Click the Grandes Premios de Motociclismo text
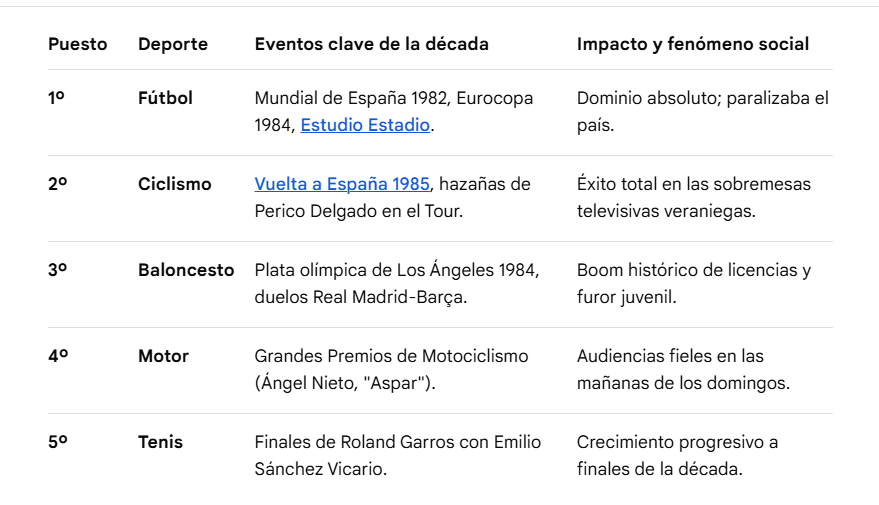 (391, 356)
